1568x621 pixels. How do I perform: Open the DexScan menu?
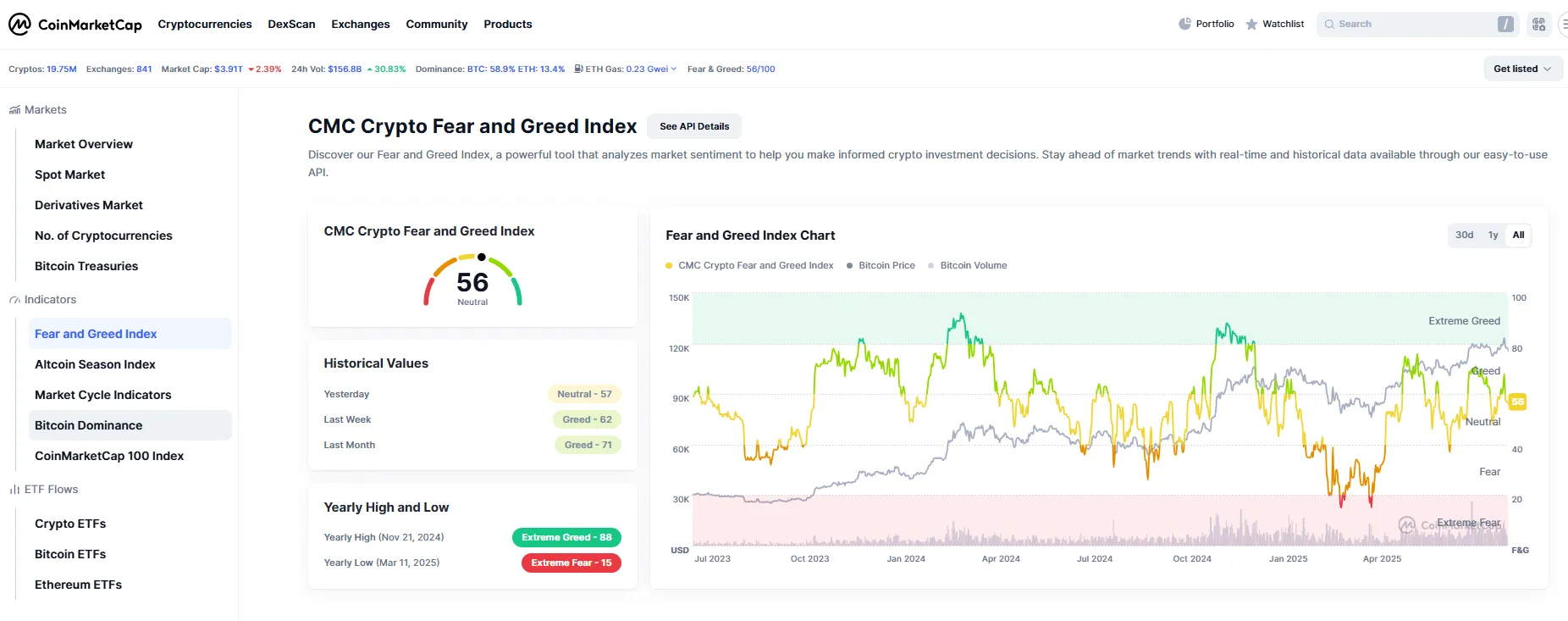[x=291, y=24]
